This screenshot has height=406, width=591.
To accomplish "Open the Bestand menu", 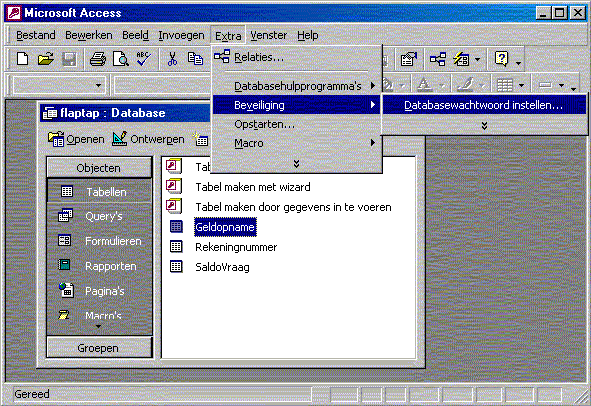I will (36, 35).
